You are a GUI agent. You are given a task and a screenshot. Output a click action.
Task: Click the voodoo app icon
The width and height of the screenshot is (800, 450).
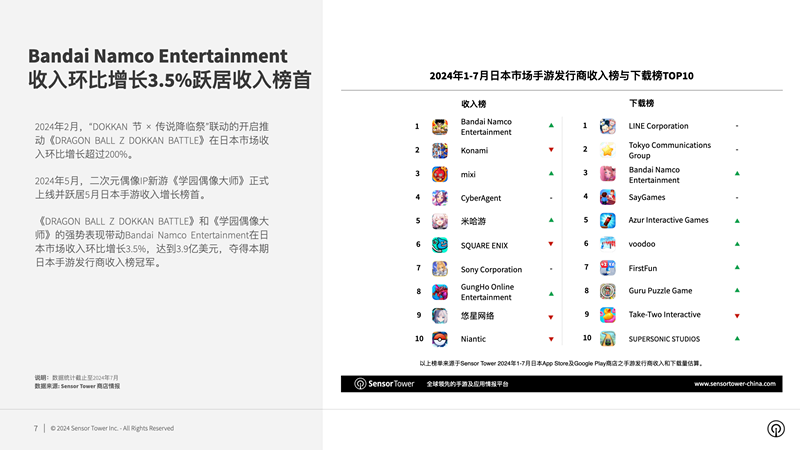click(608, 244)
